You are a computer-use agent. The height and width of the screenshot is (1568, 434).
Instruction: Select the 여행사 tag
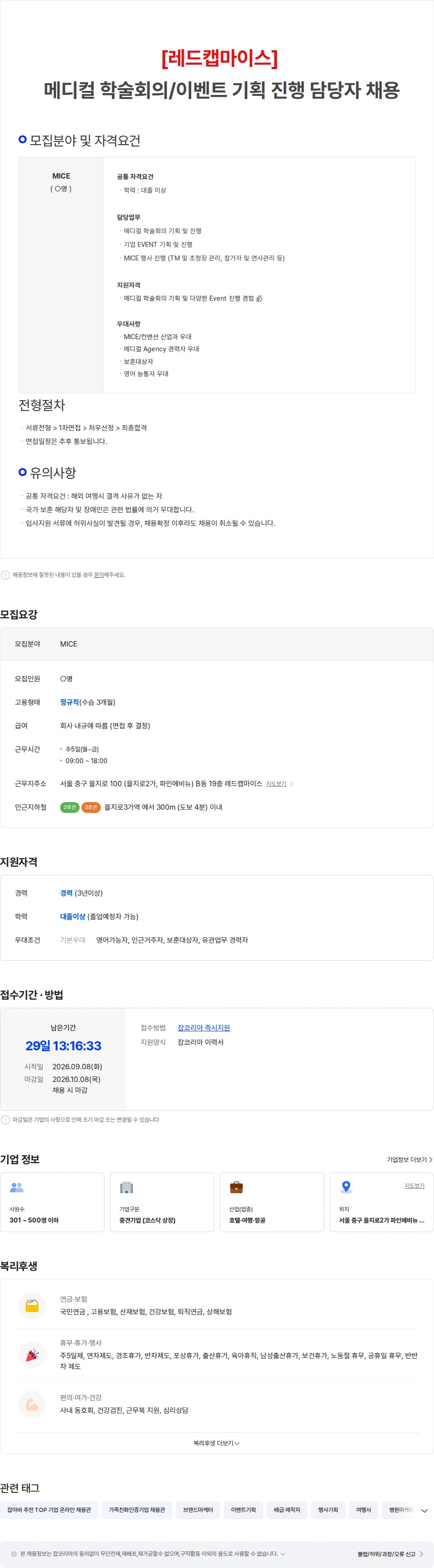point(363,1510)
